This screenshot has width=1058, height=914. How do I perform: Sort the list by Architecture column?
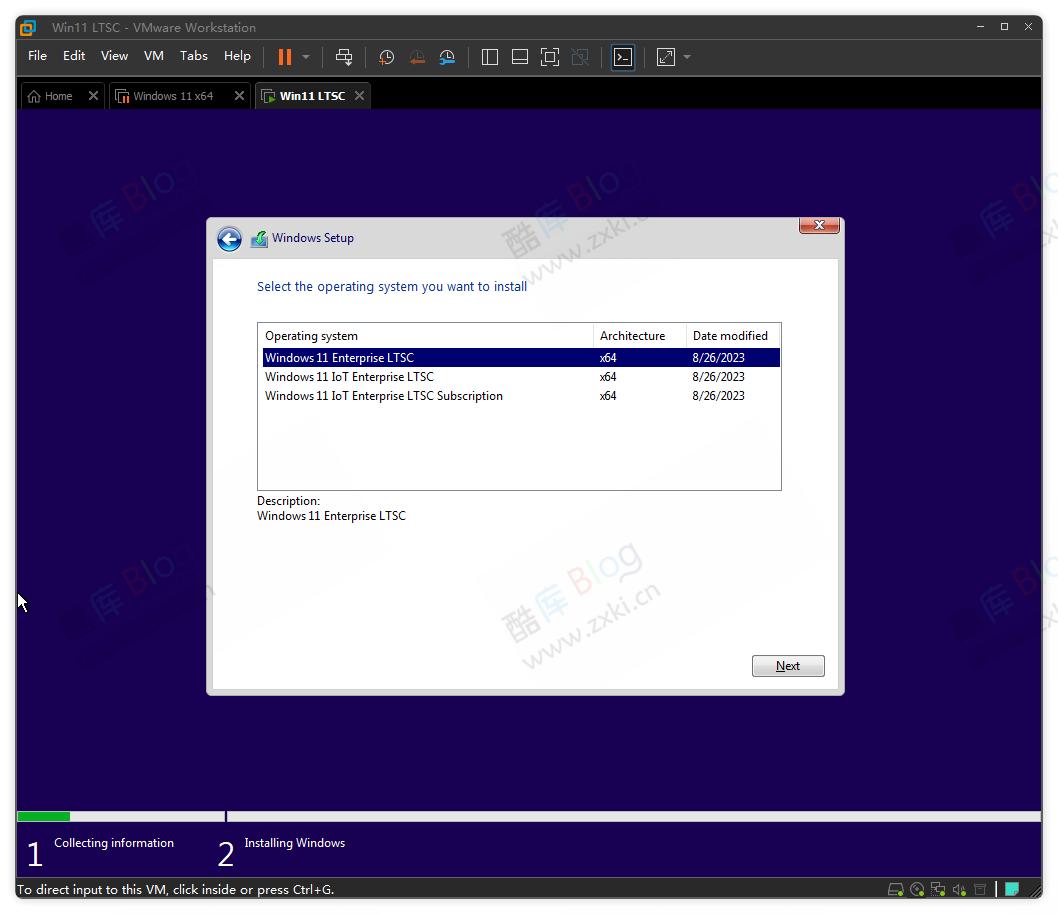631,335
